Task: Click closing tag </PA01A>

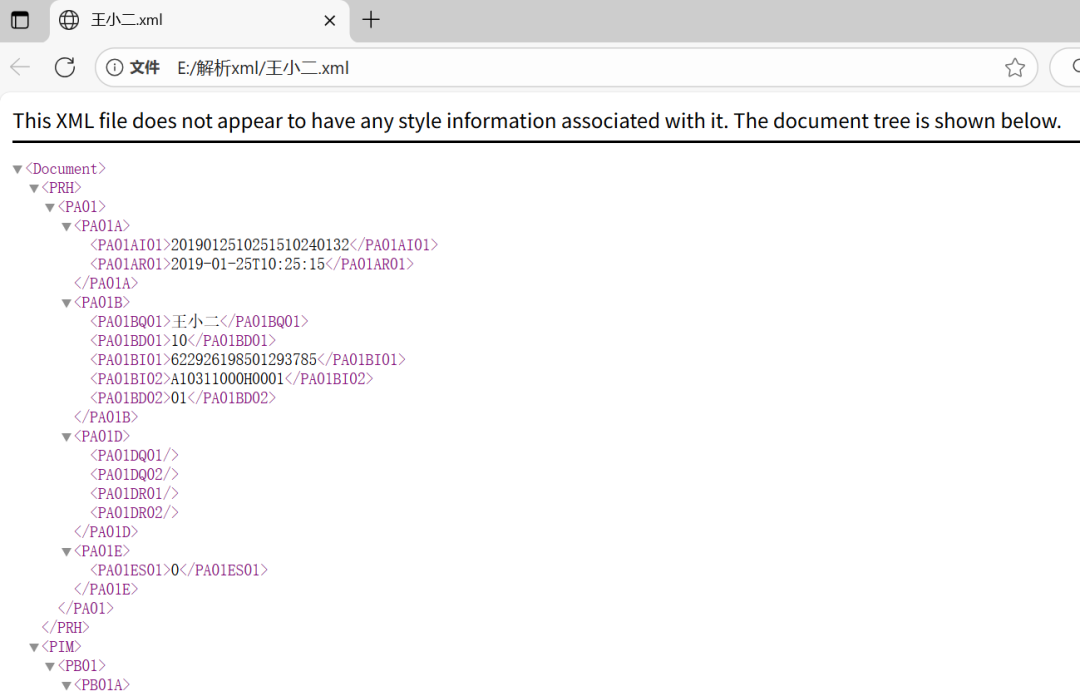Action: click(106, 283)
